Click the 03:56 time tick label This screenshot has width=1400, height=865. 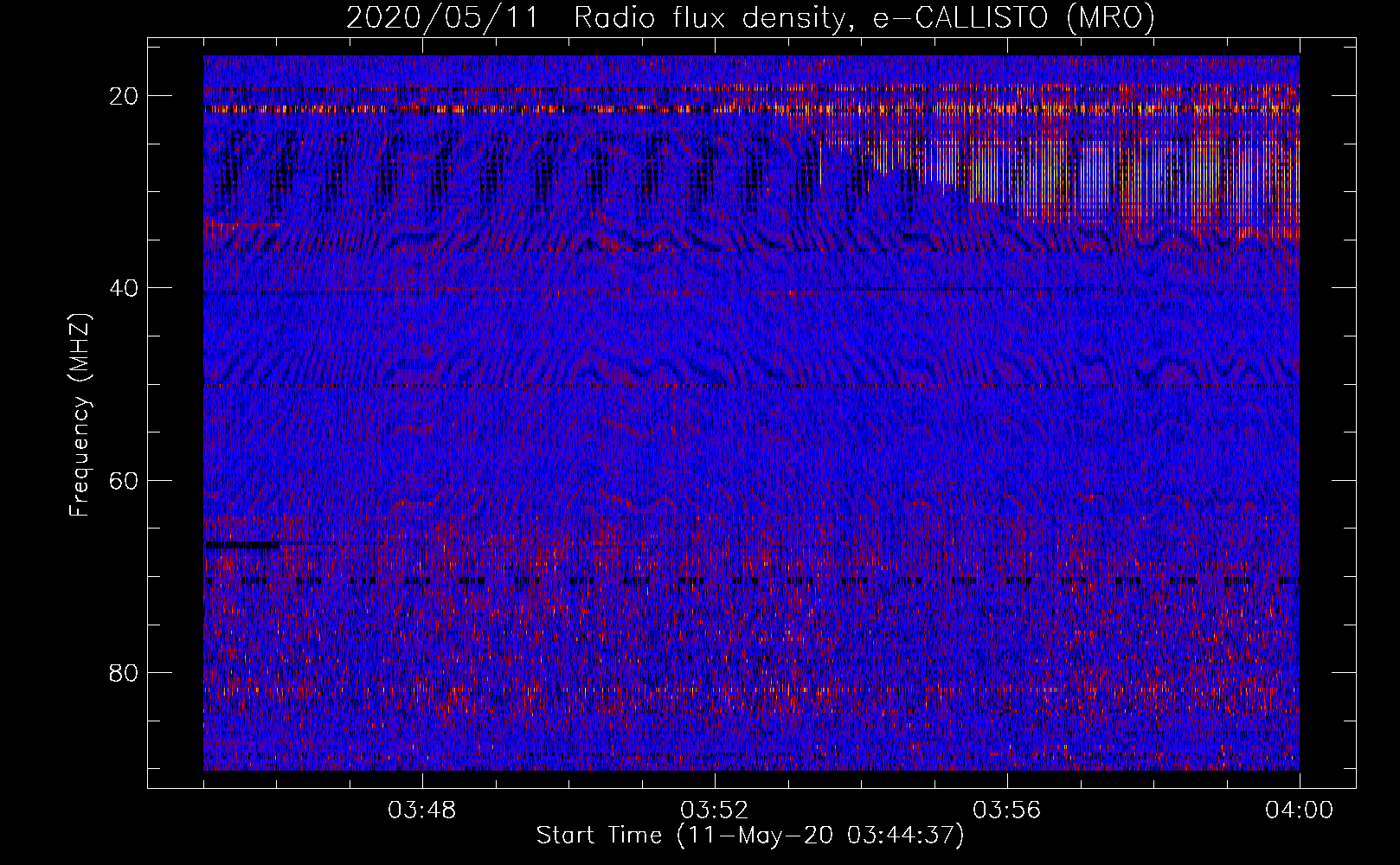pyautogui.click(x=1007, y=811)
